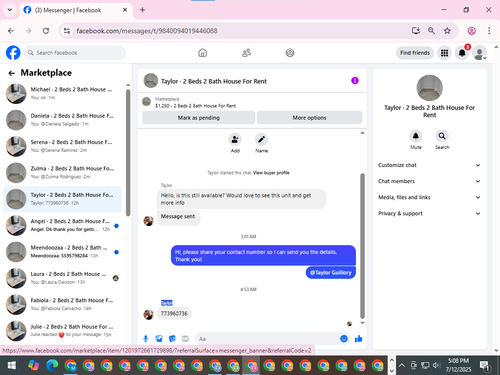Send a thumbs-up like
The width and height of the screenshot is (500, 375).
(x=359, y=339)
